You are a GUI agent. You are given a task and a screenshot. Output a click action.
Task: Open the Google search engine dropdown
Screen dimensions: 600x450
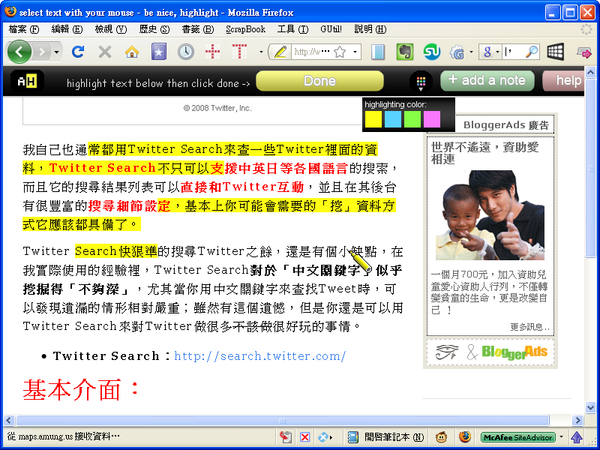click(490, 52)
